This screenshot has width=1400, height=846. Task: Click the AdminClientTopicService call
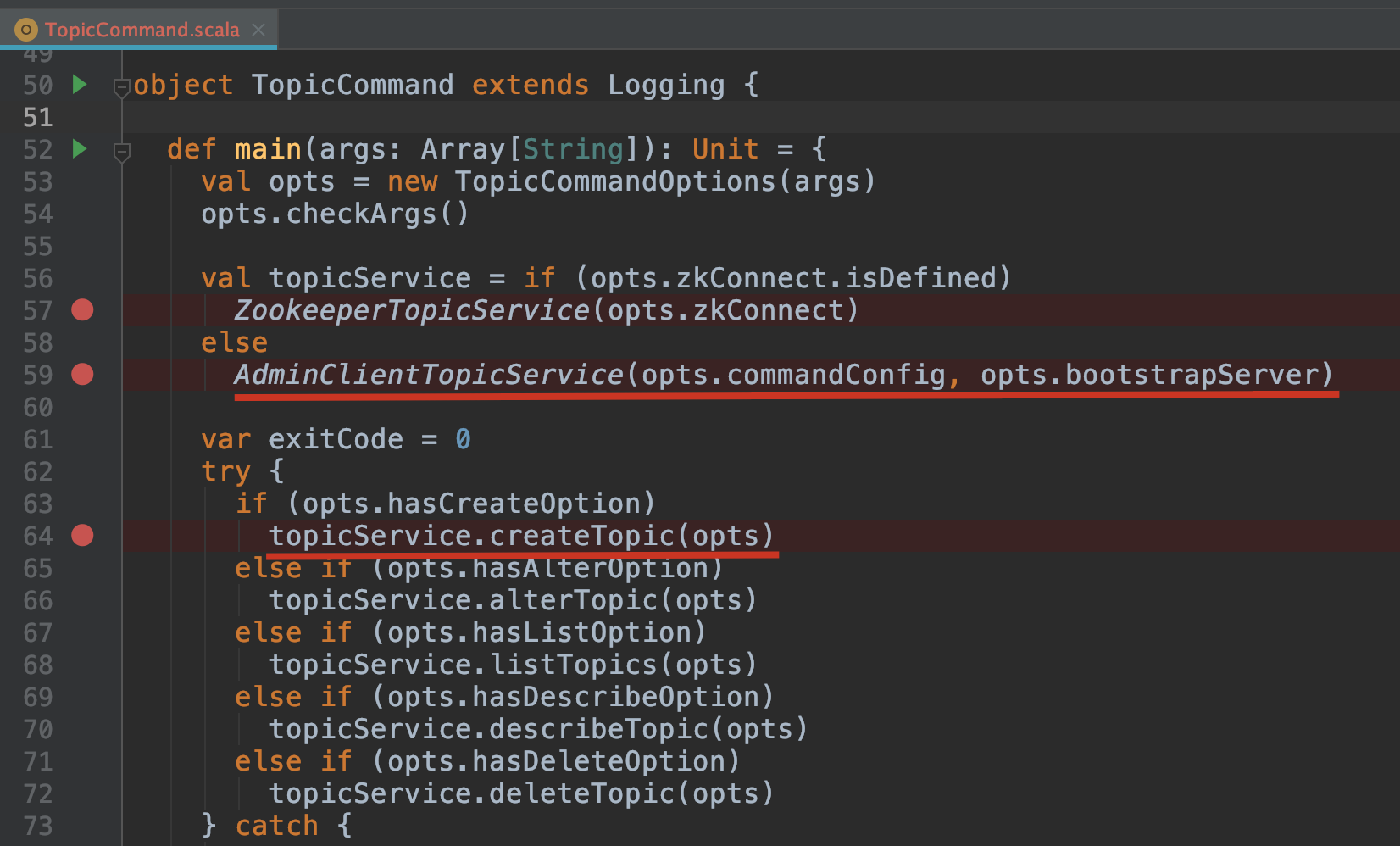coord(429,375)
